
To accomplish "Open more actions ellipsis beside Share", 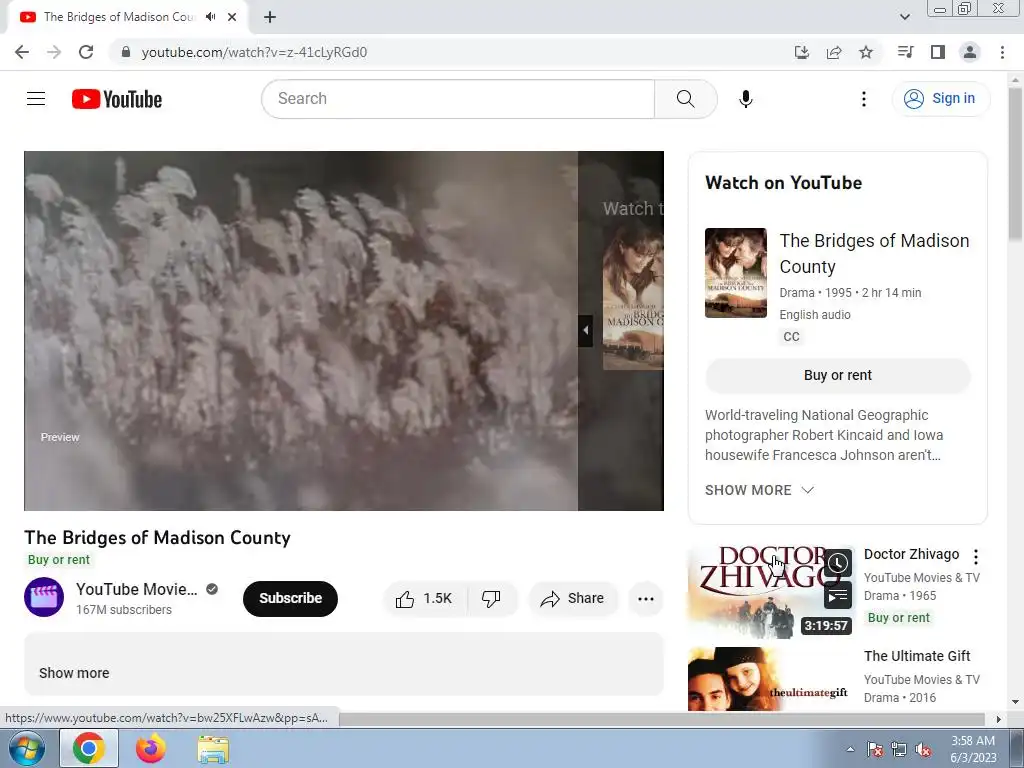I will [646, 598].
